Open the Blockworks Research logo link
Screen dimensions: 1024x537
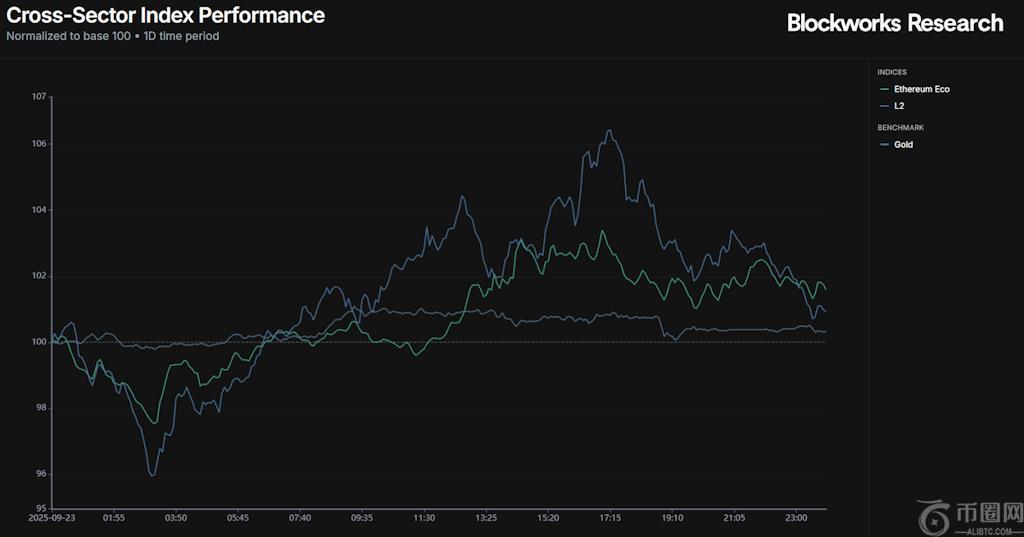click(895, 23)
